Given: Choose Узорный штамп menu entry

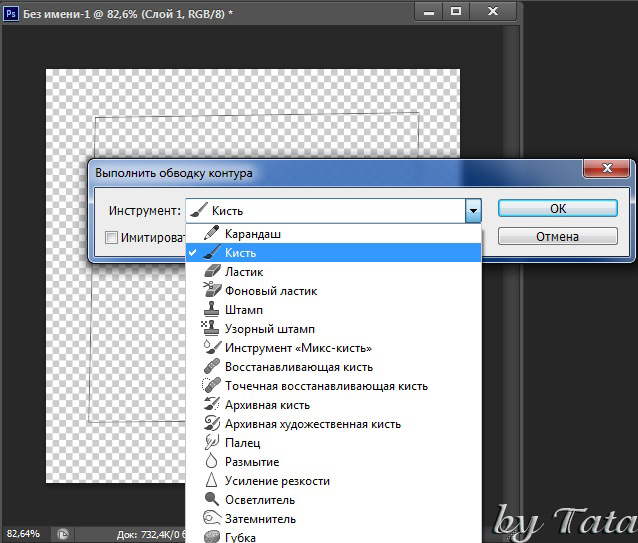Looking at the screenshot, I should click(x=333, y=328).
